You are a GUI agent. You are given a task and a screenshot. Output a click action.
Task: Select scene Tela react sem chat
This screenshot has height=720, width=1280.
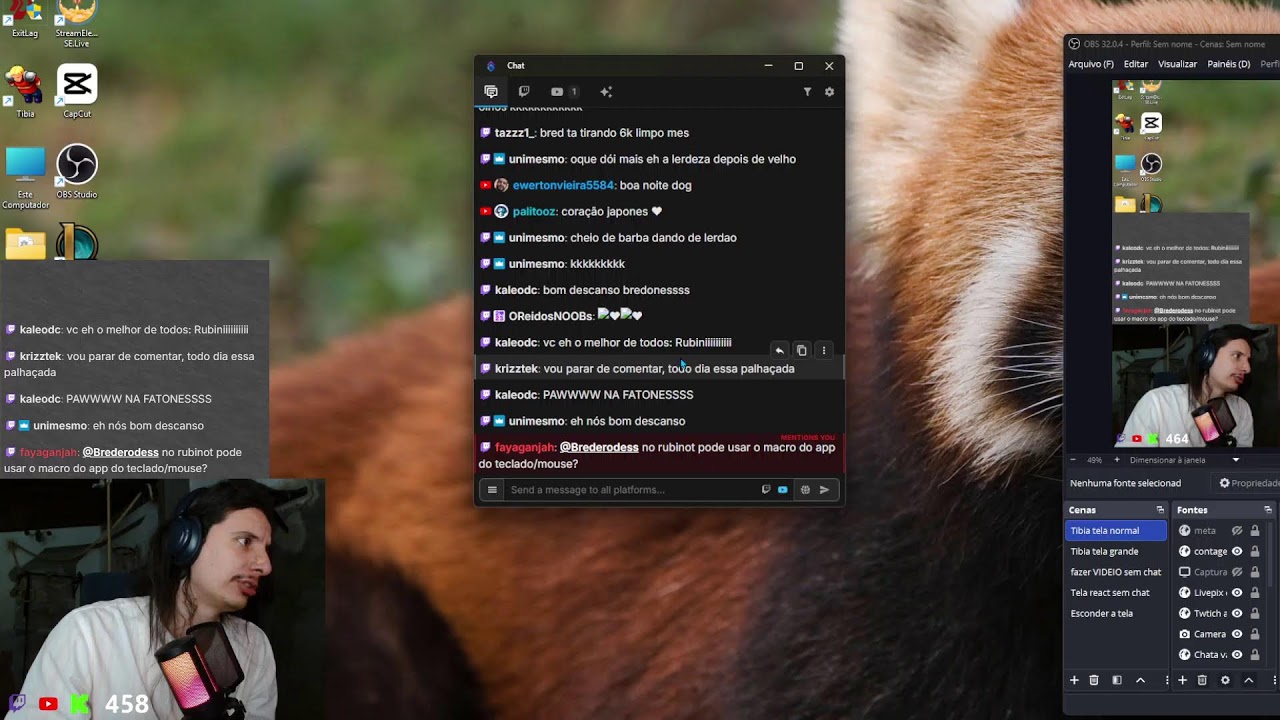point(1116,593)
